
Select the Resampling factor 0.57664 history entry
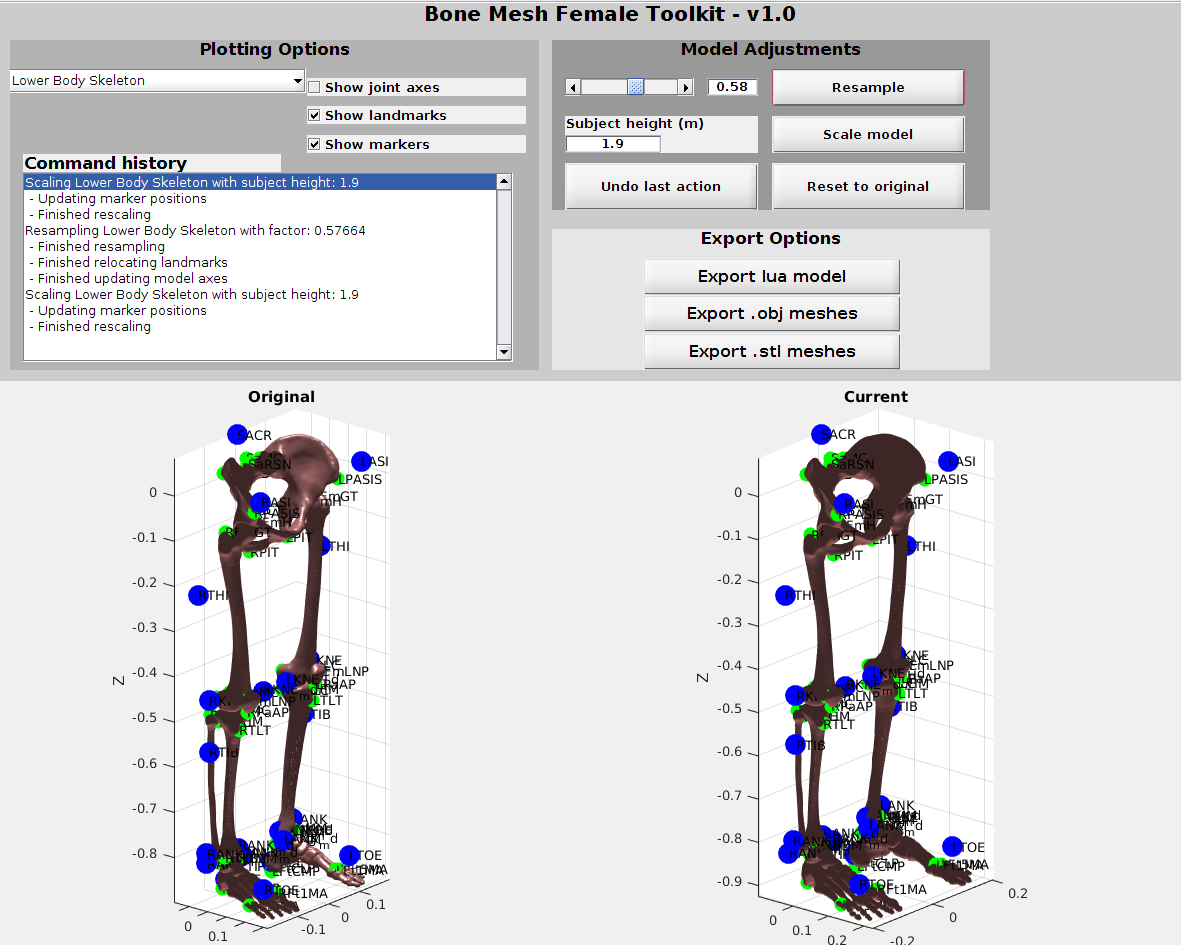(x=195, y=230)
